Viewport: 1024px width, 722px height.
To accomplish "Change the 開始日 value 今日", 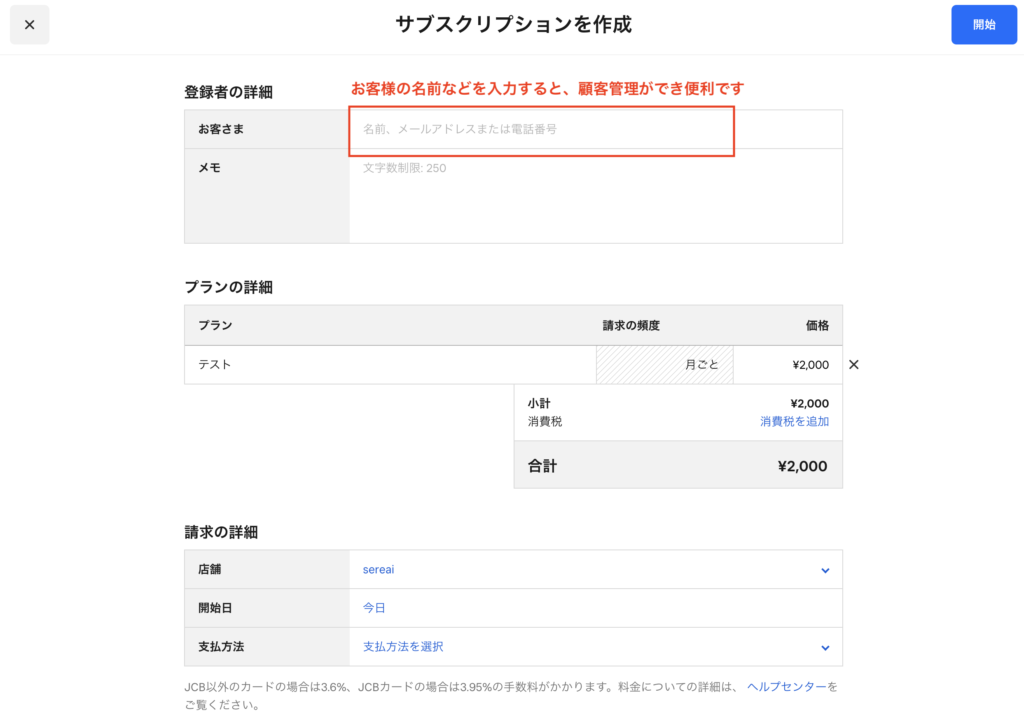I will [x=374, y=608].
